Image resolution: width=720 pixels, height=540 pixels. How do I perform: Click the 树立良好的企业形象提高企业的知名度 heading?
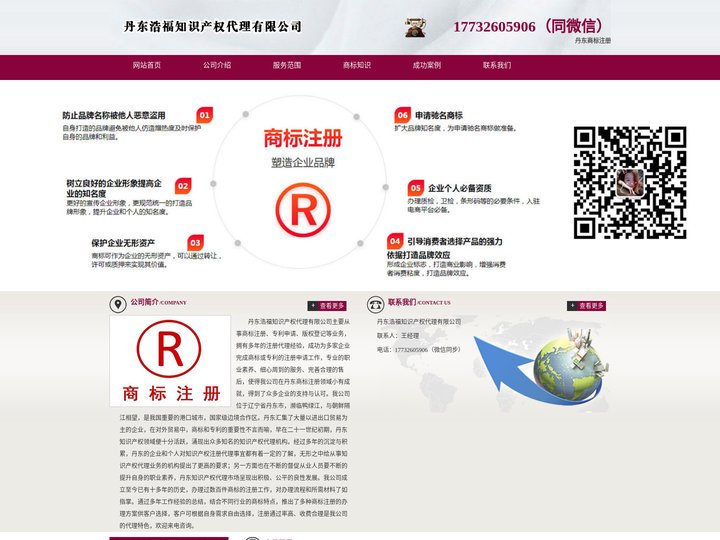114,188
